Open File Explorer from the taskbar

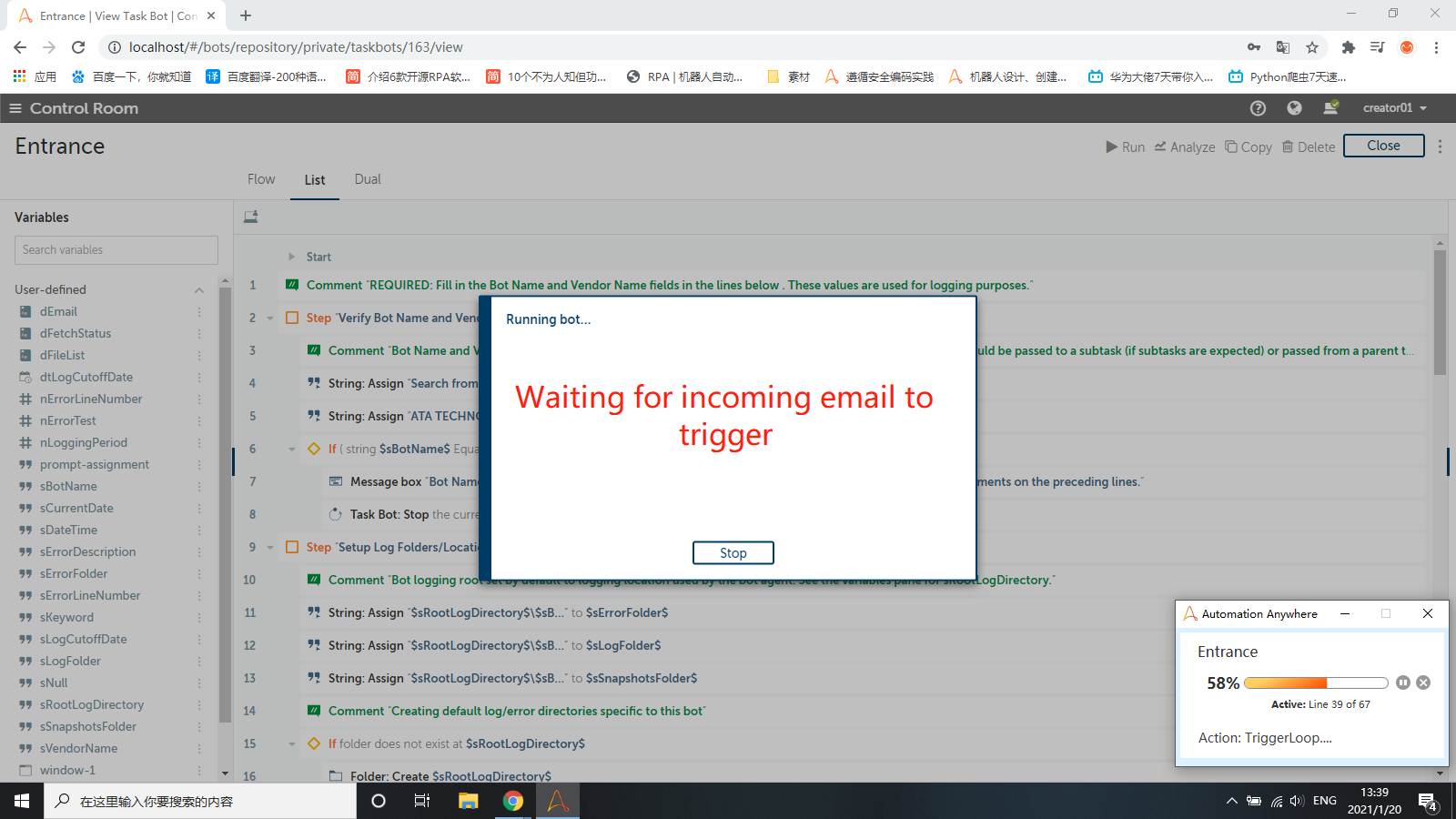(x=468, y=801)
